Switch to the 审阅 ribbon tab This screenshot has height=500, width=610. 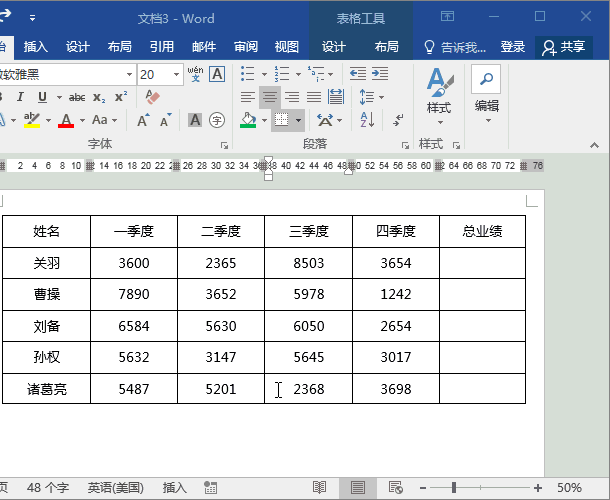pos(246,47)
